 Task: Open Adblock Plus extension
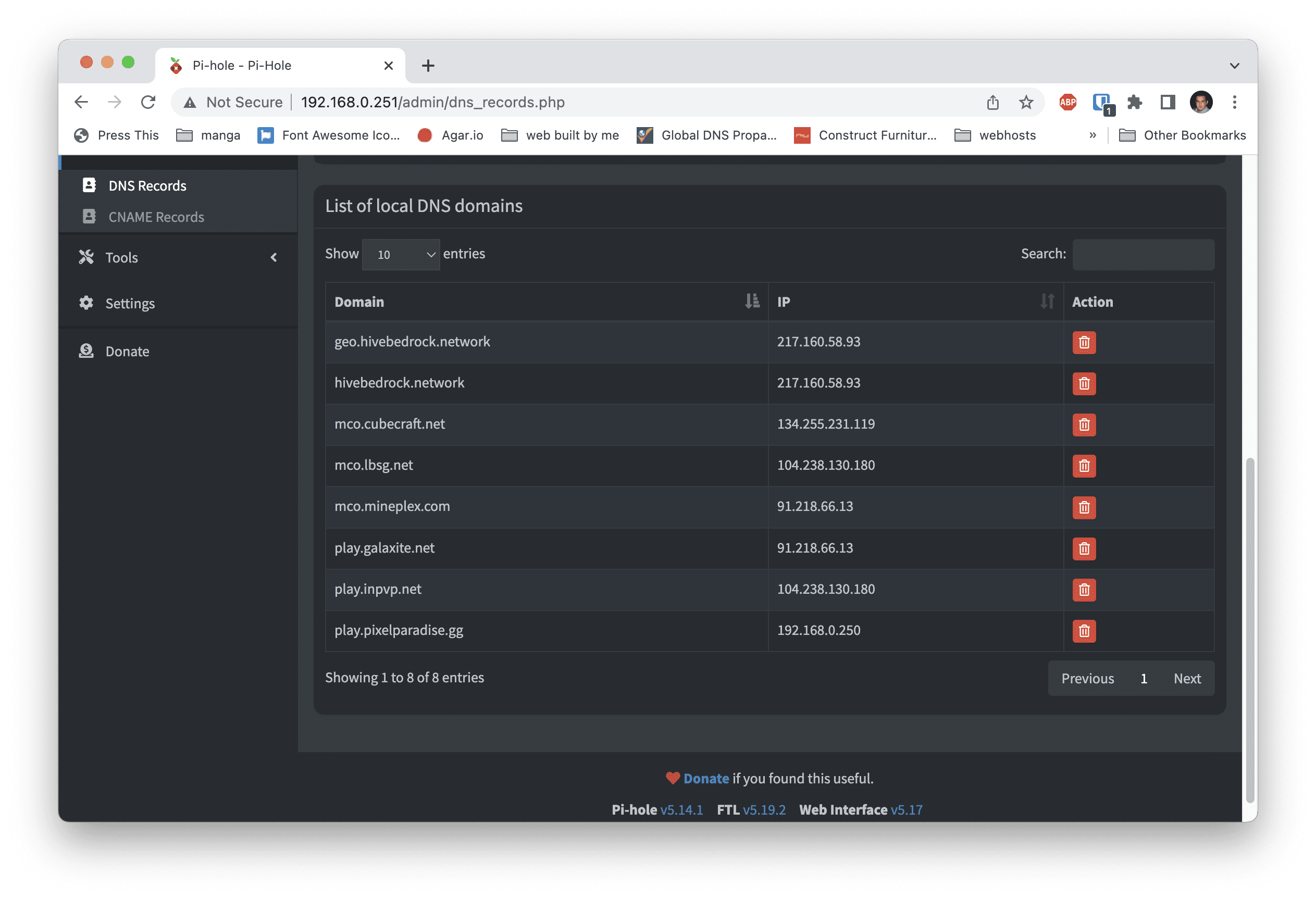pyautogui.click(x=1068, y=103)
